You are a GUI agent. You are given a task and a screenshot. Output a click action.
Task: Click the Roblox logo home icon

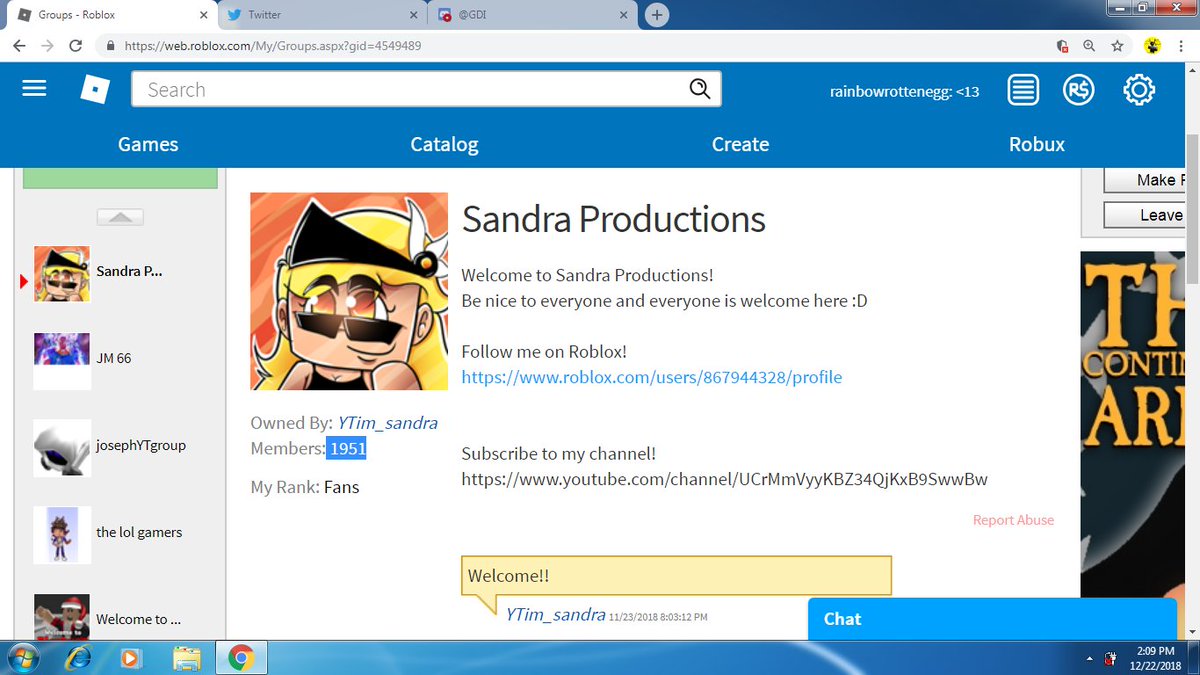tap(95, 90)
